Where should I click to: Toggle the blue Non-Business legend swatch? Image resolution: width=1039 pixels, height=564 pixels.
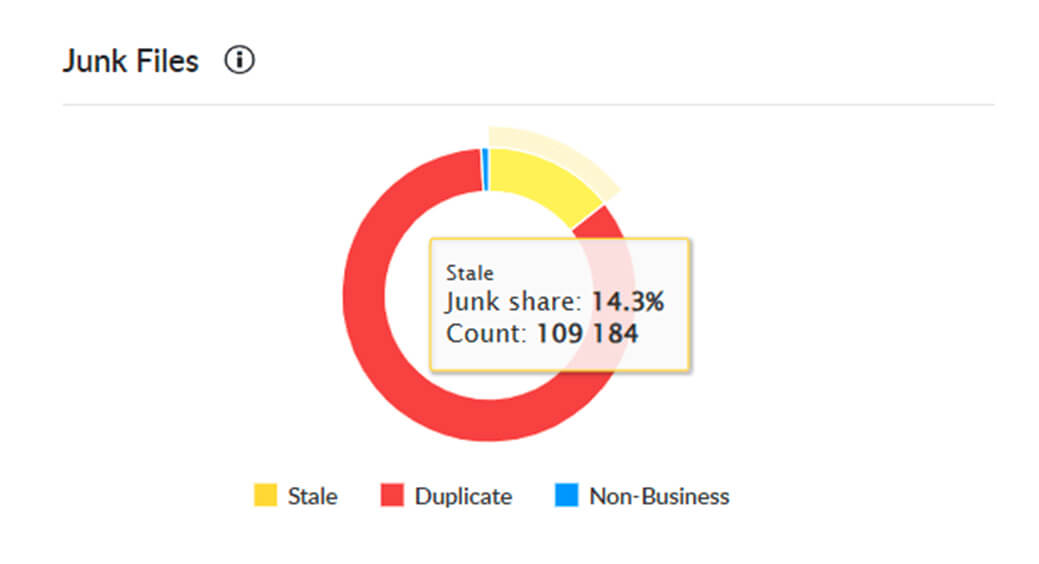(566, 496)
